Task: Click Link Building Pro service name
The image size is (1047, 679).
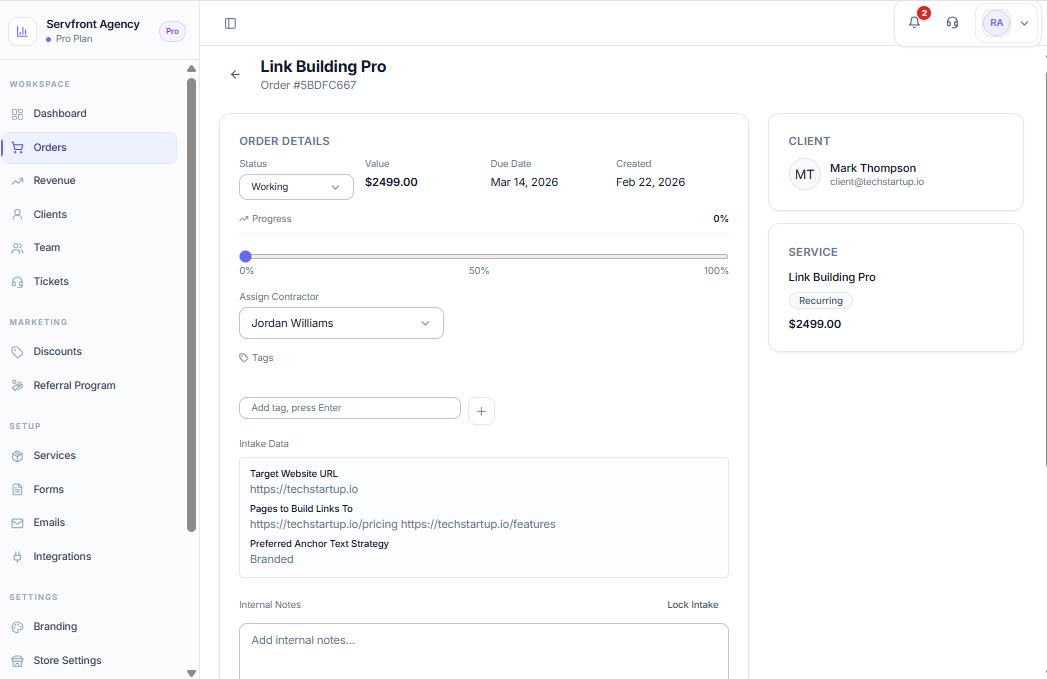Action: (x=832, y=277)
